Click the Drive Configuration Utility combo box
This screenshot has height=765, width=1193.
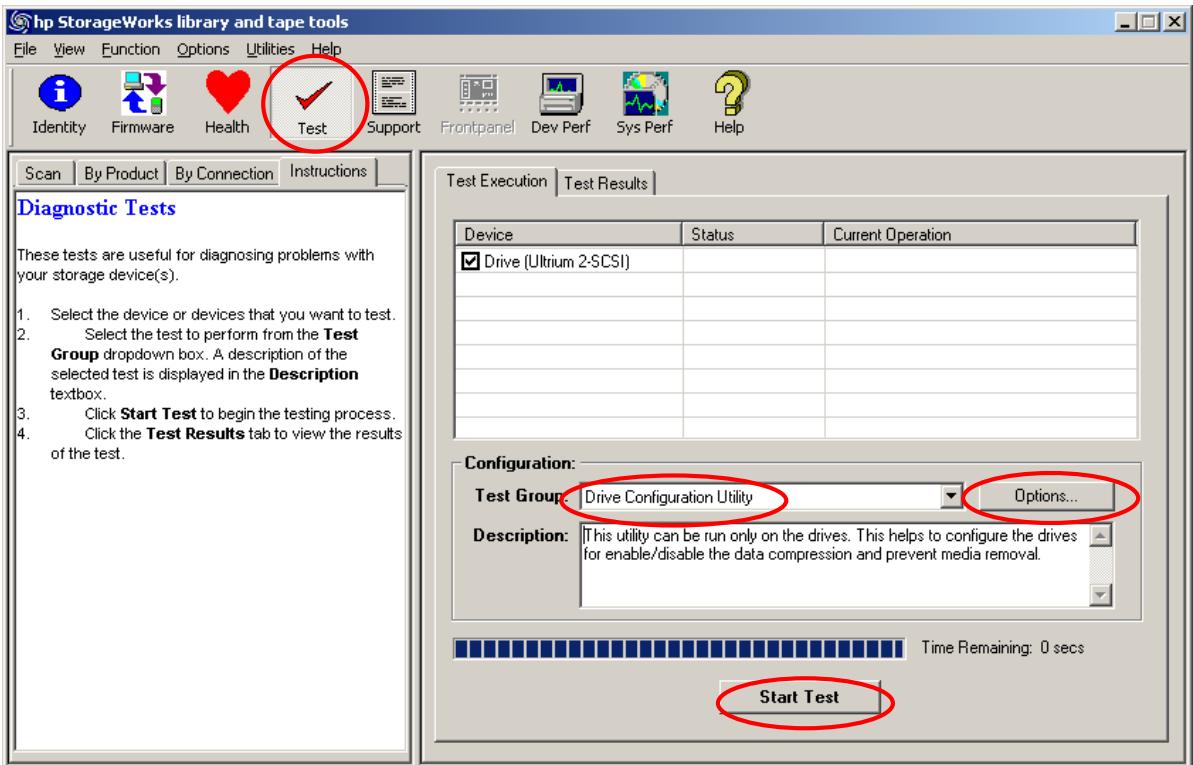(771, 496)
